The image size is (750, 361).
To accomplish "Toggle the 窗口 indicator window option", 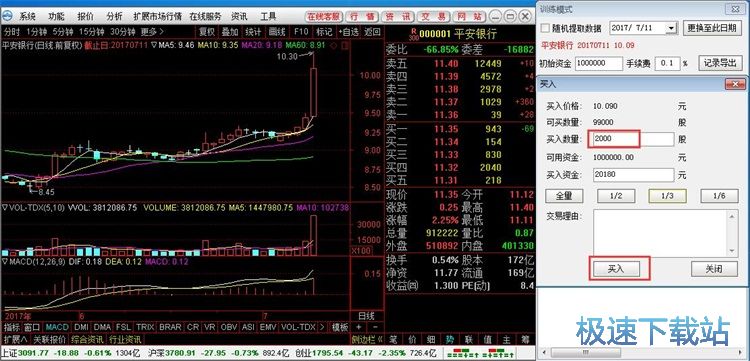I will pyautogui.click(x=32, y=327).
